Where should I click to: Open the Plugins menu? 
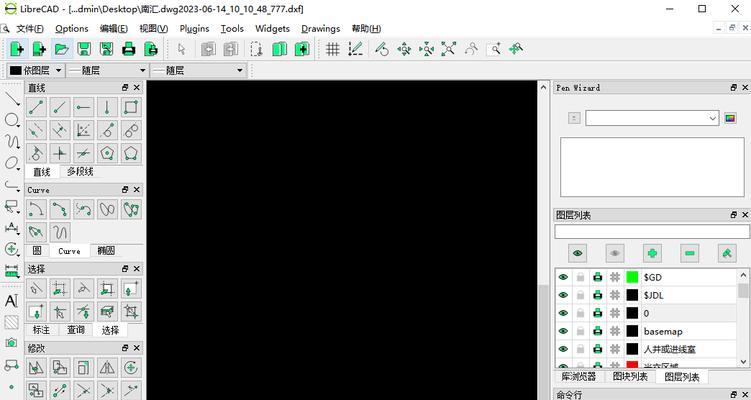click(x=194, y=29)
